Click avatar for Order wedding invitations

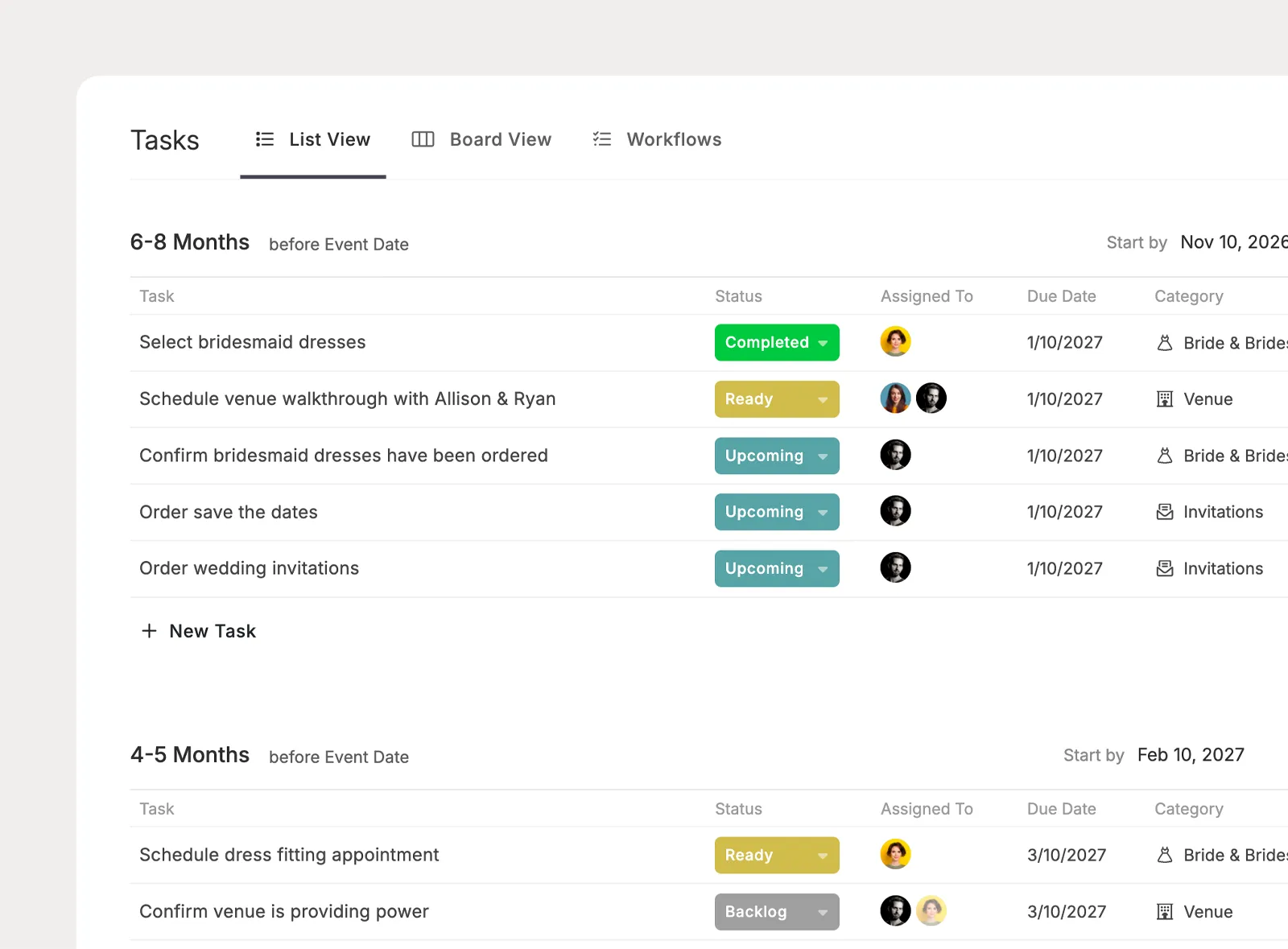click(x=895, y=567)
